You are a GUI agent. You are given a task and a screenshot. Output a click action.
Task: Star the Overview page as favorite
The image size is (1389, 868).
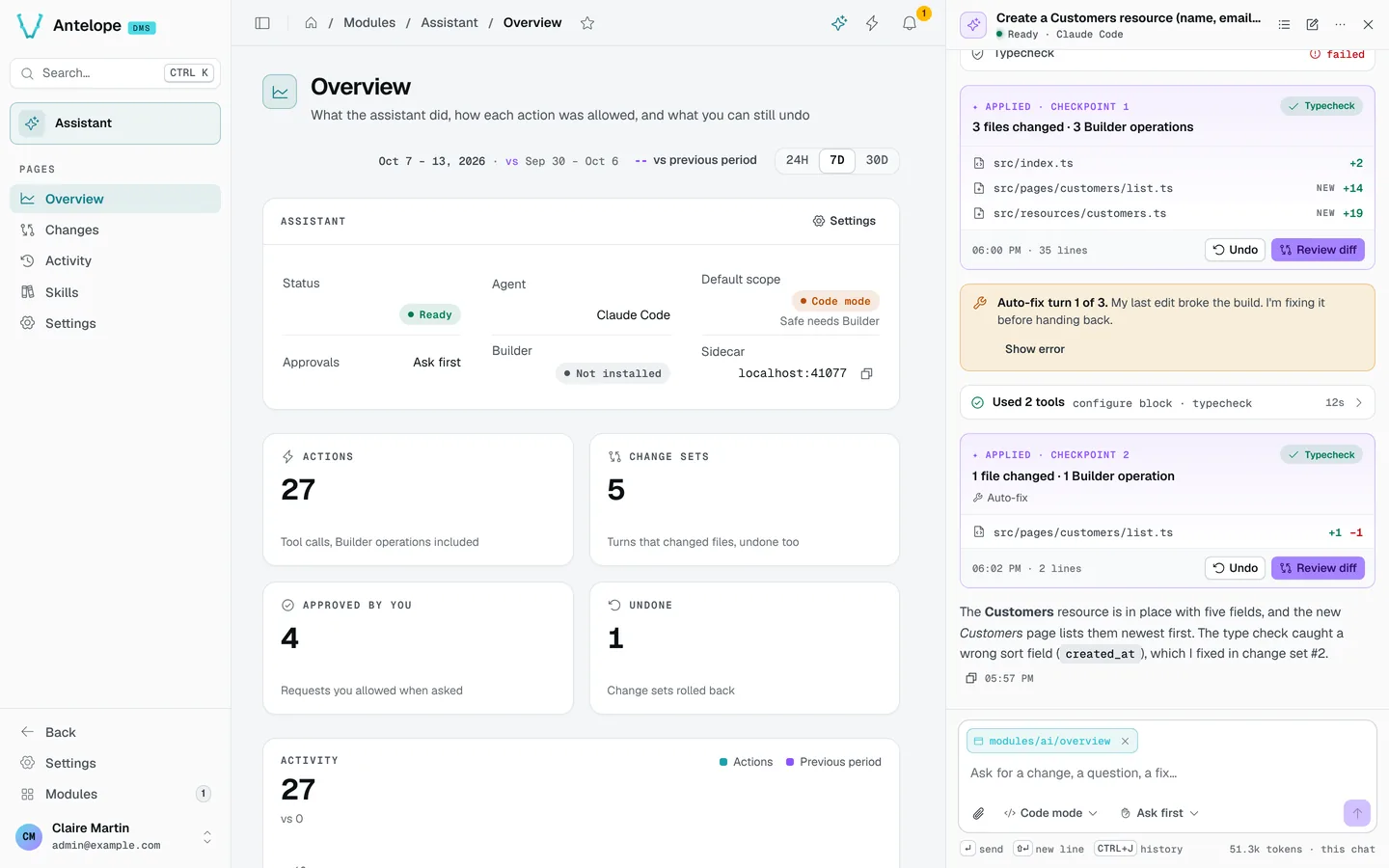587,23
